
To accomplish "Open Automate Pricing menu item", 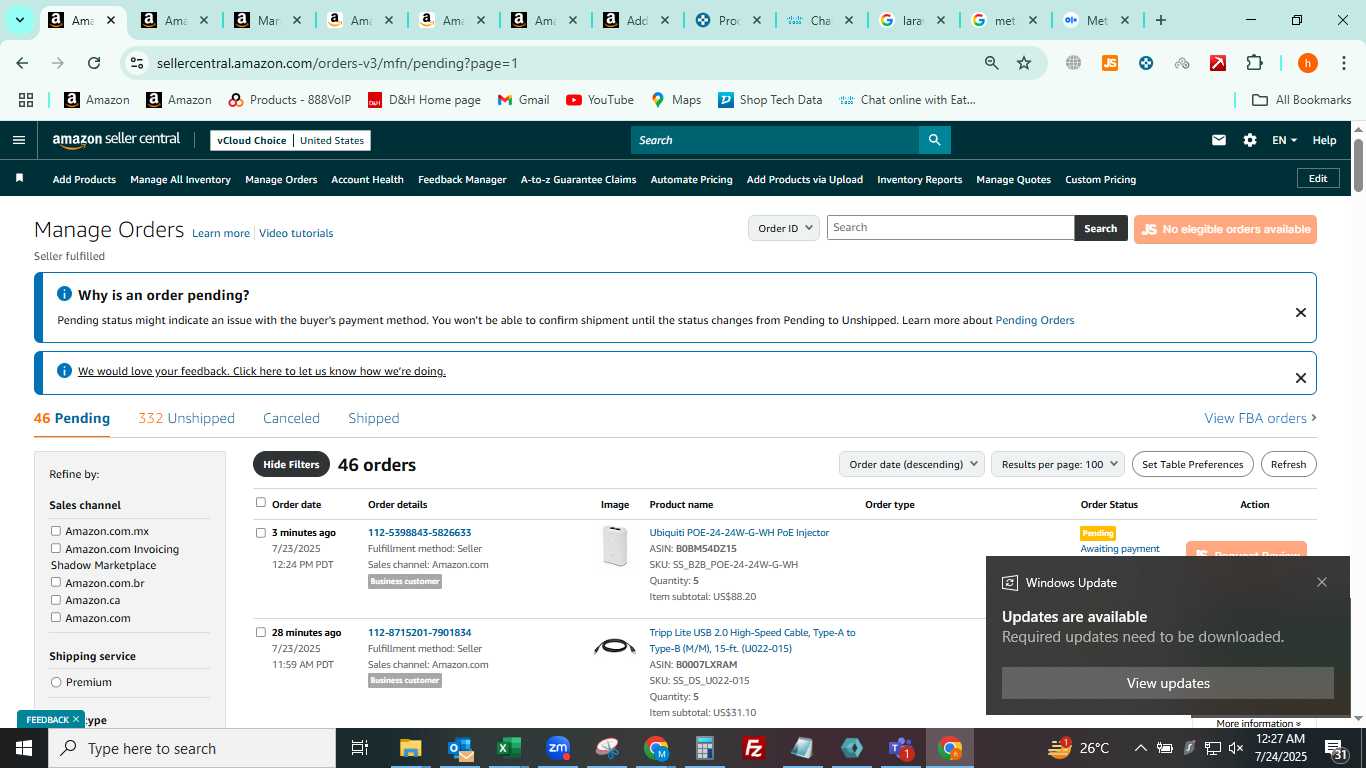I will (691, 180).
